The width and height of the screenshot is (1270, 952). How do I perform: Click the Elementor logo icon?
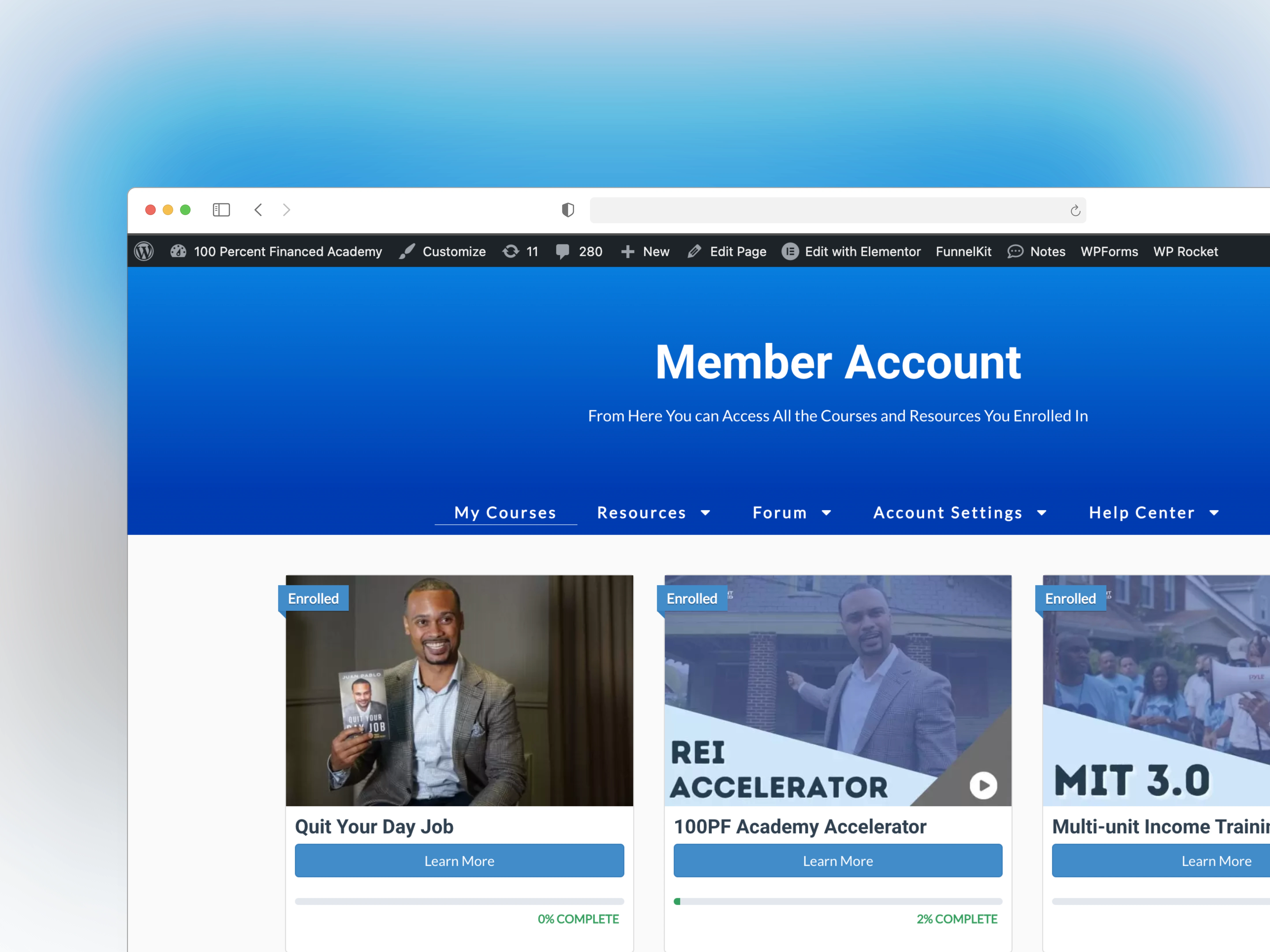tap(790, 251)
